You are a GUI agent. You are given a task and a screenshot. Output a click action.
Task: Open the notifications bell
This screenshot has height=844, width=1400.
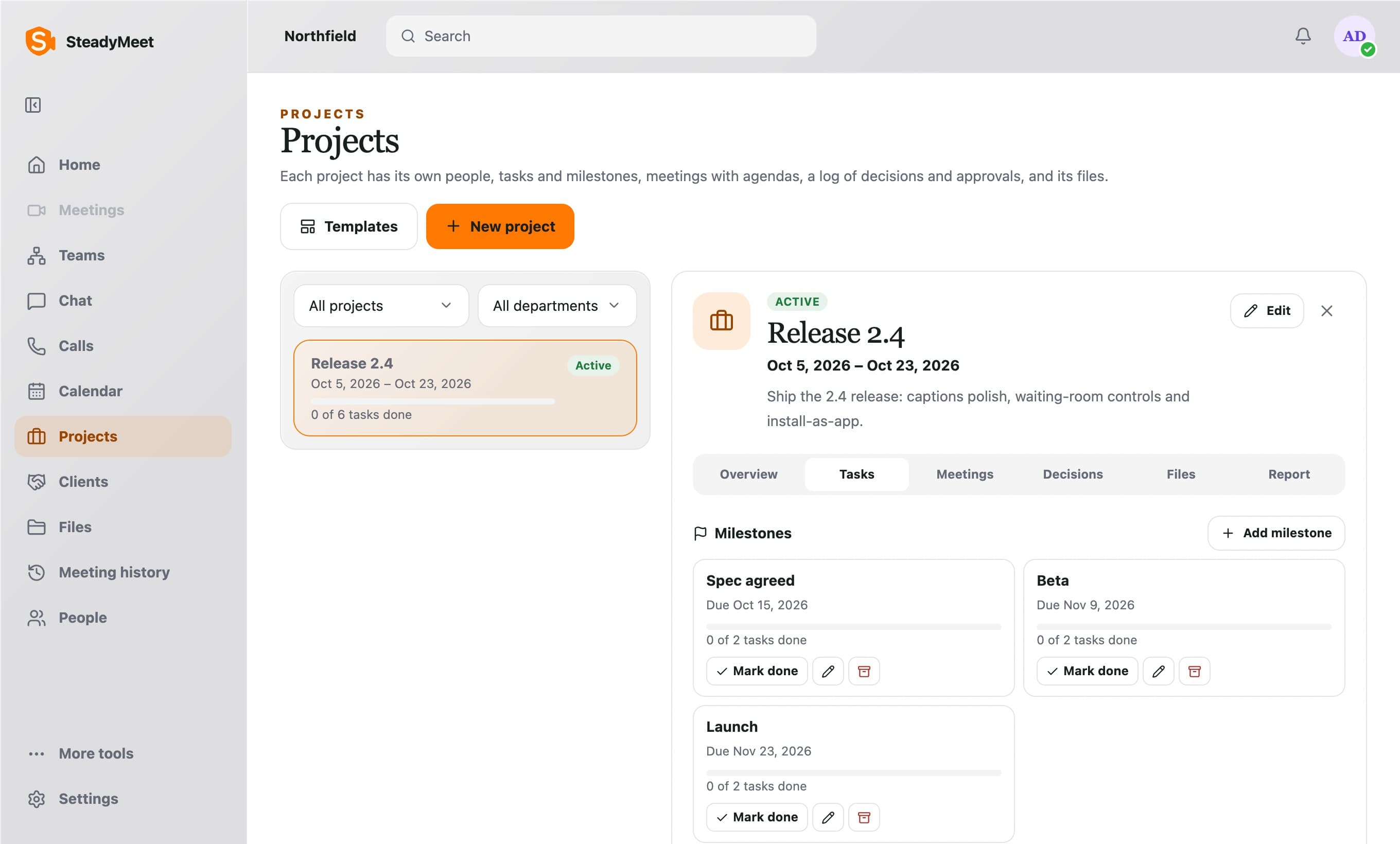point(1303,37)
